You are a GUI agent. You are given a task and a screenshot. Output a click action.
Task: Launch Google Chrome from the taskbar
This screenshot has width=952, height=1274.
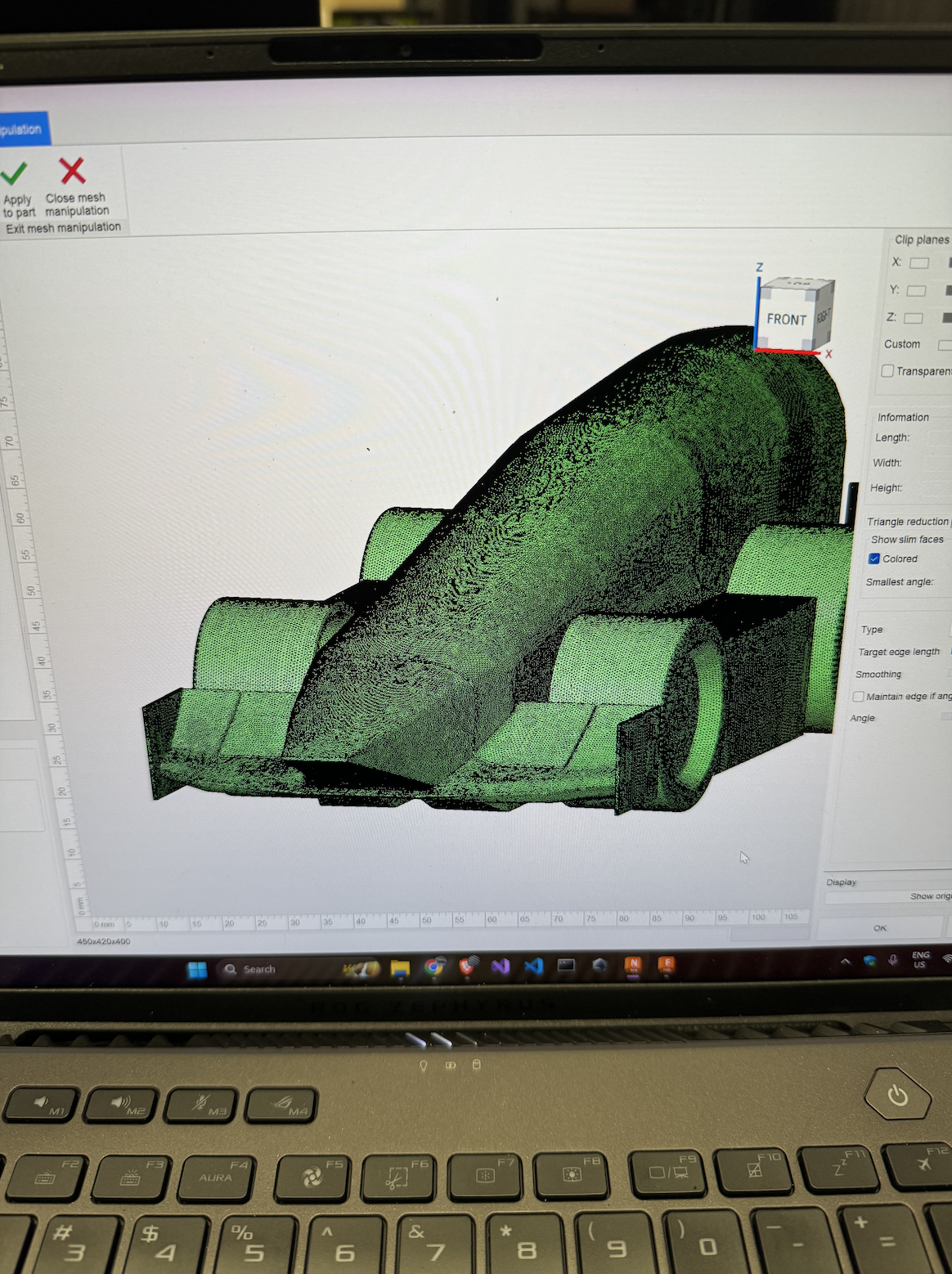click(434, 967)
